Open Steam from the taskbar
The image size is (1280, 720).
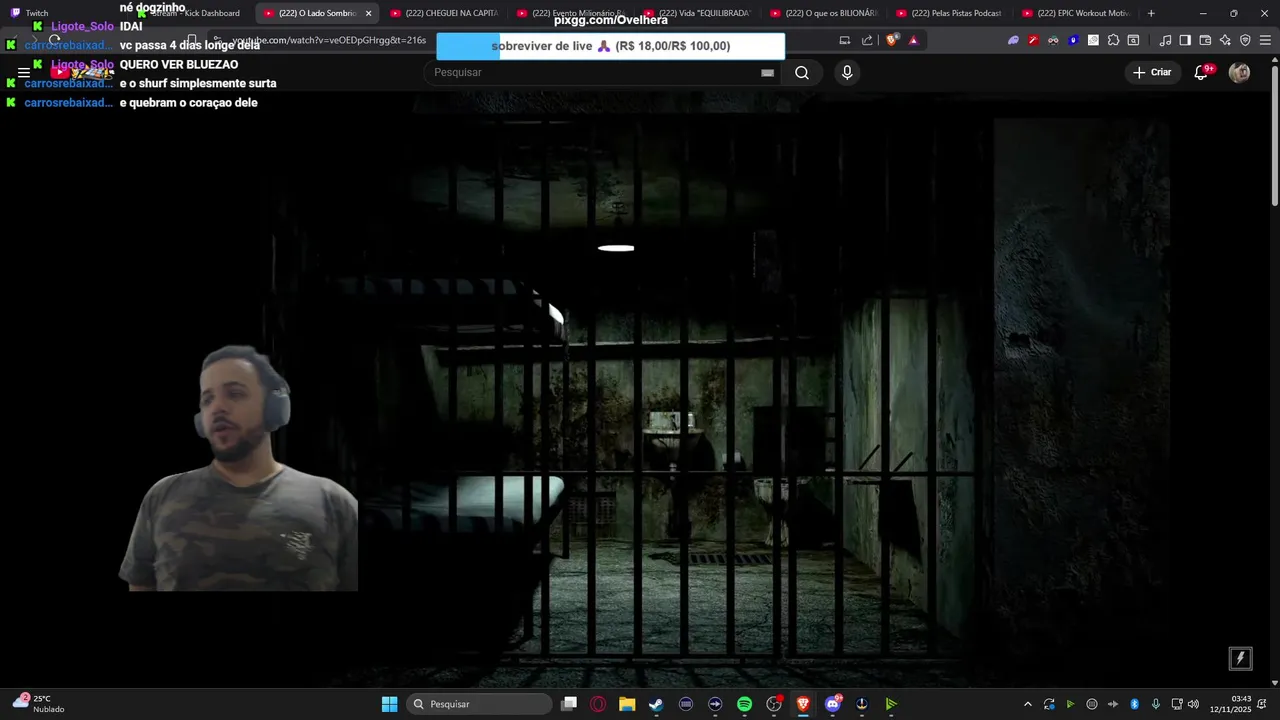(656, 704)
